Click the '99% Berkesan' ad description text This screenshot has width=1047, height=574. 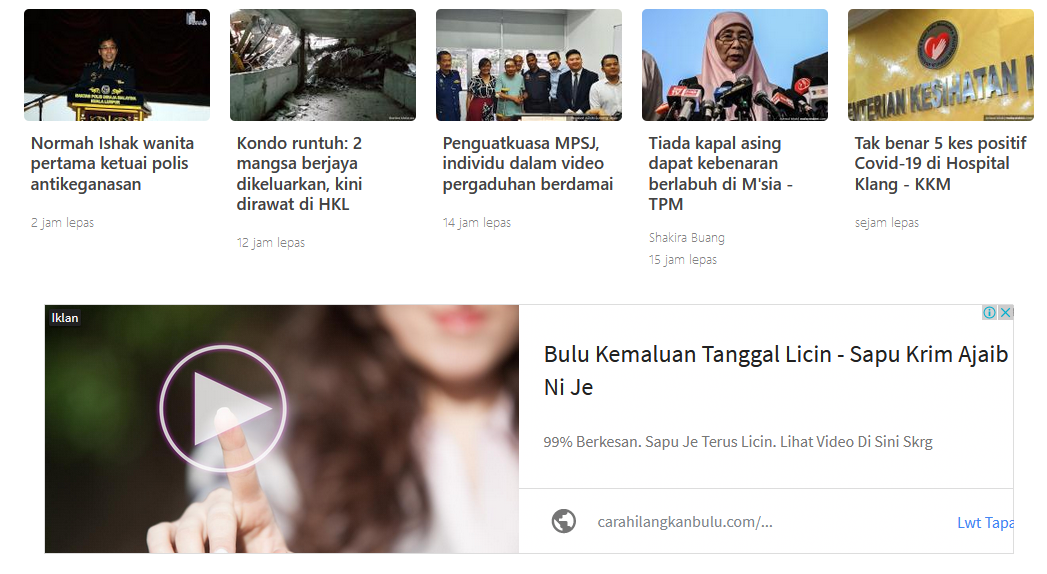pyautogui.click(x=738, y=442)
